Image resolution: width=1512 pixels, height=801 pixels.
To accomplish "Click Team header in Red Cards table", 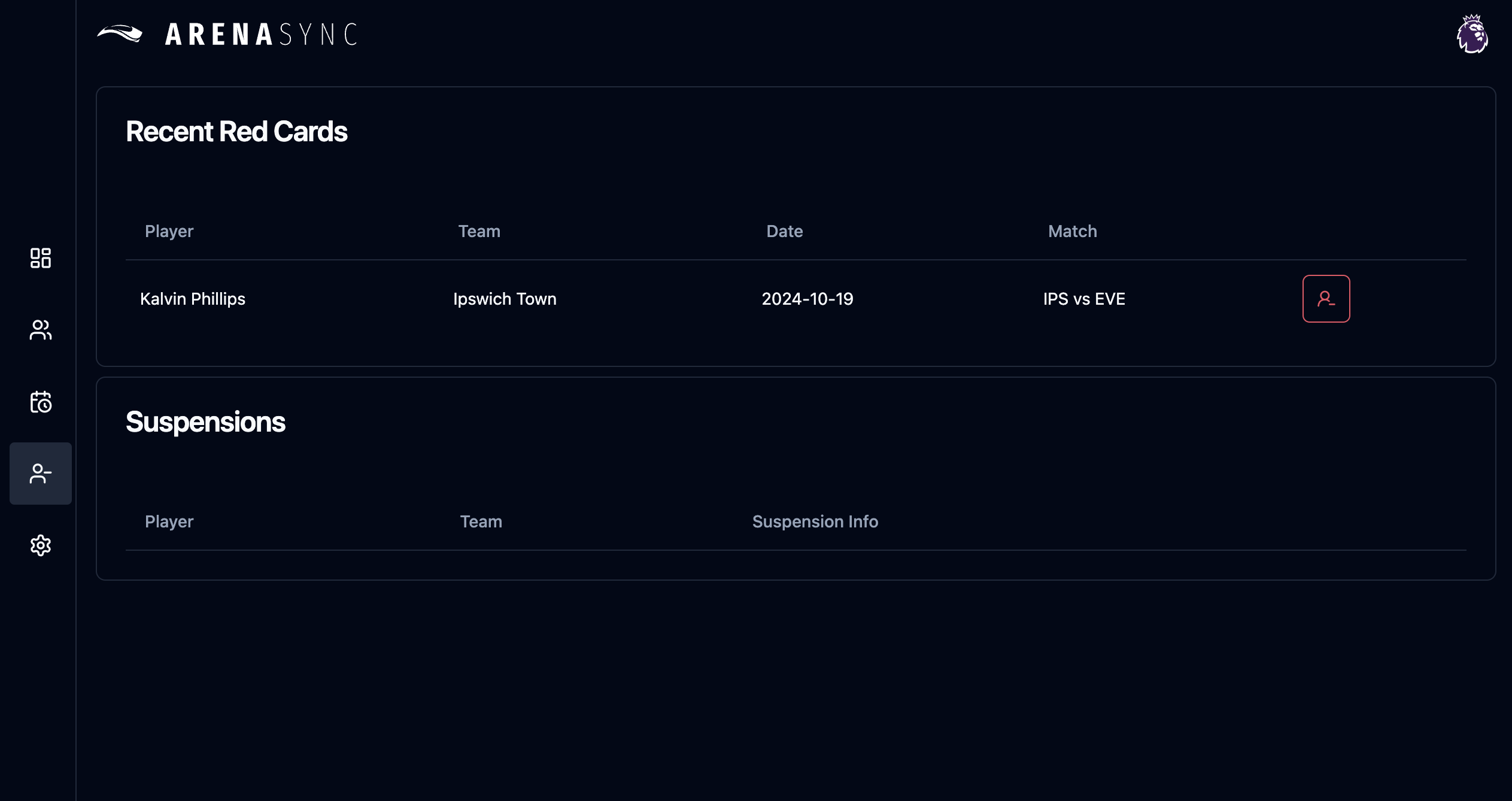I will (x=479, y=231).
